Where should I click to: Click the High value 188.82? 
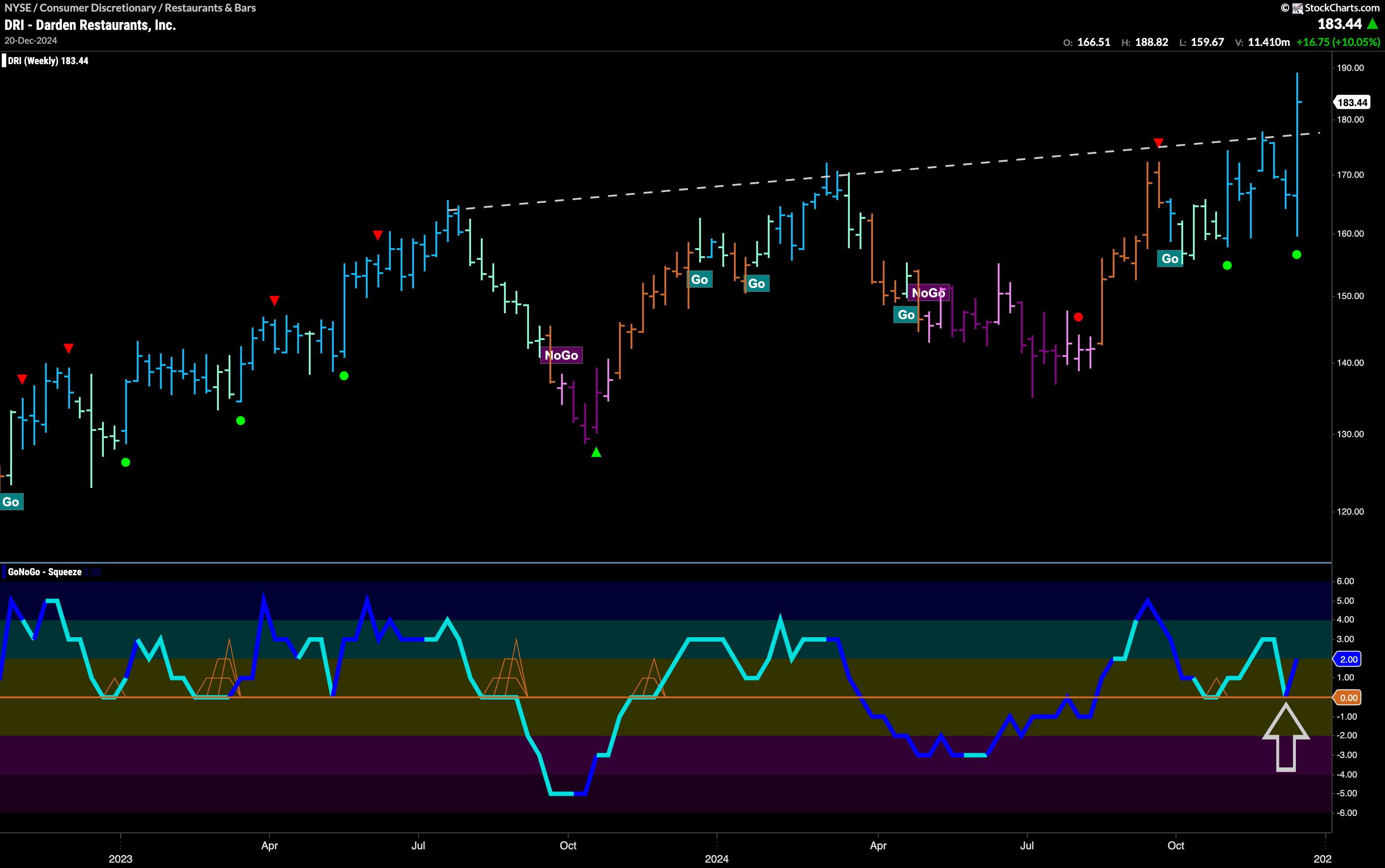[1151, 42]
